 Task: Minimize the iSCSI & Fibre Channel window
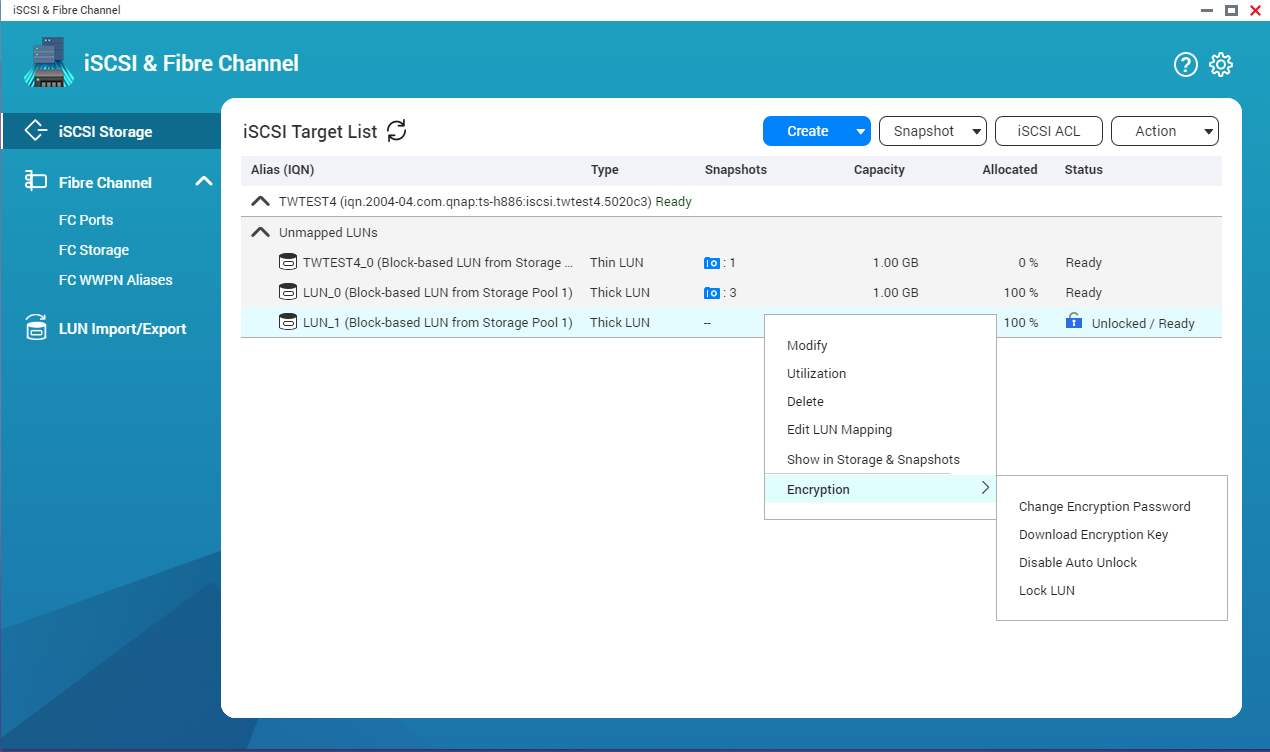[1209, 10]
